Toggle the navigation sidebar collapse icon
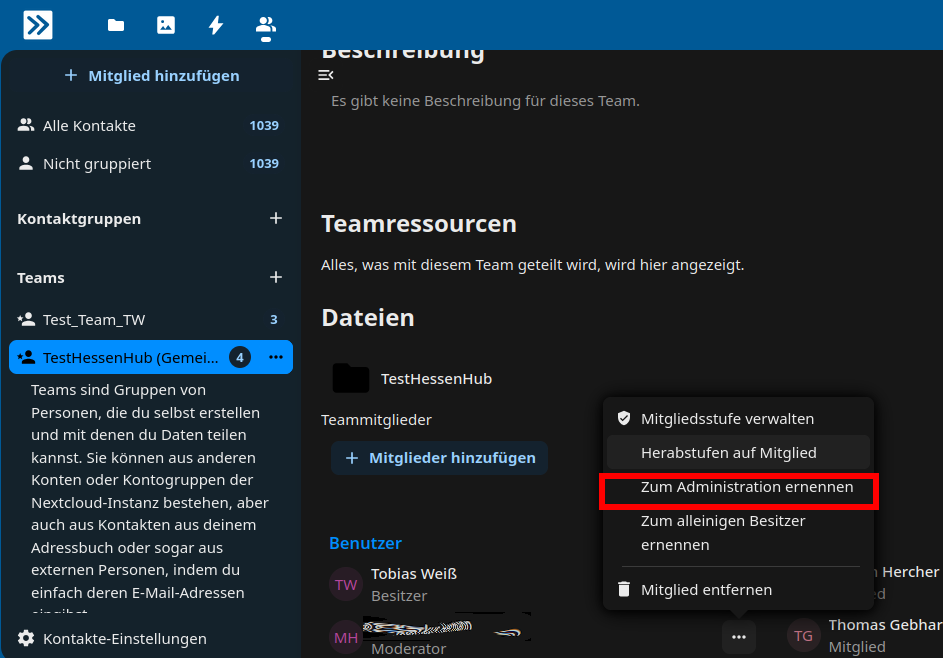This screenshot has height=658, width=943. pos(325,75)
